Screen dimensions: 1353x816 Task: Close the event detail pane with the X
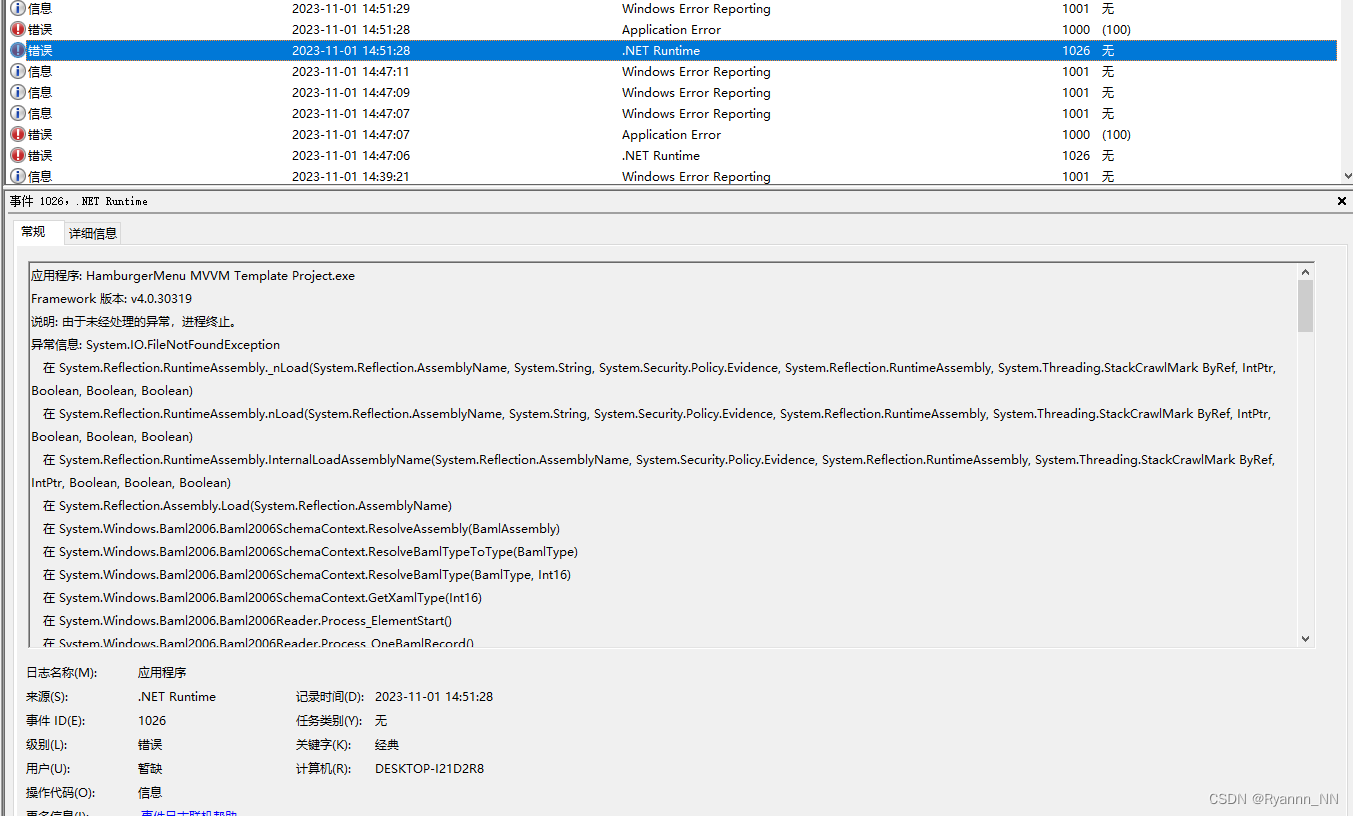pos(1341,200)
